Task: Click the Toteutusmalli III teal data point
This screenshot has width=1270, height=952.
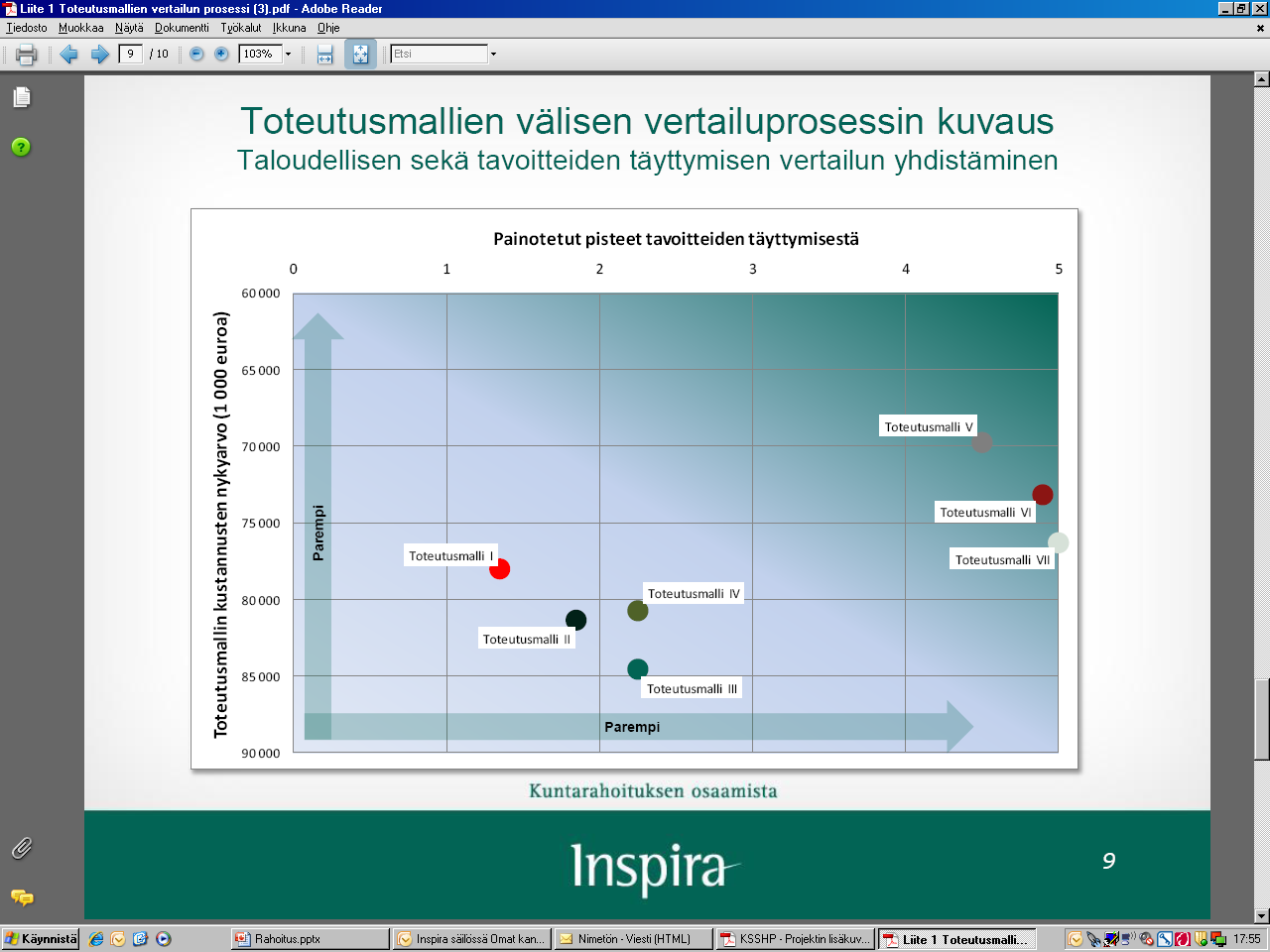Action: click(638, 669)
